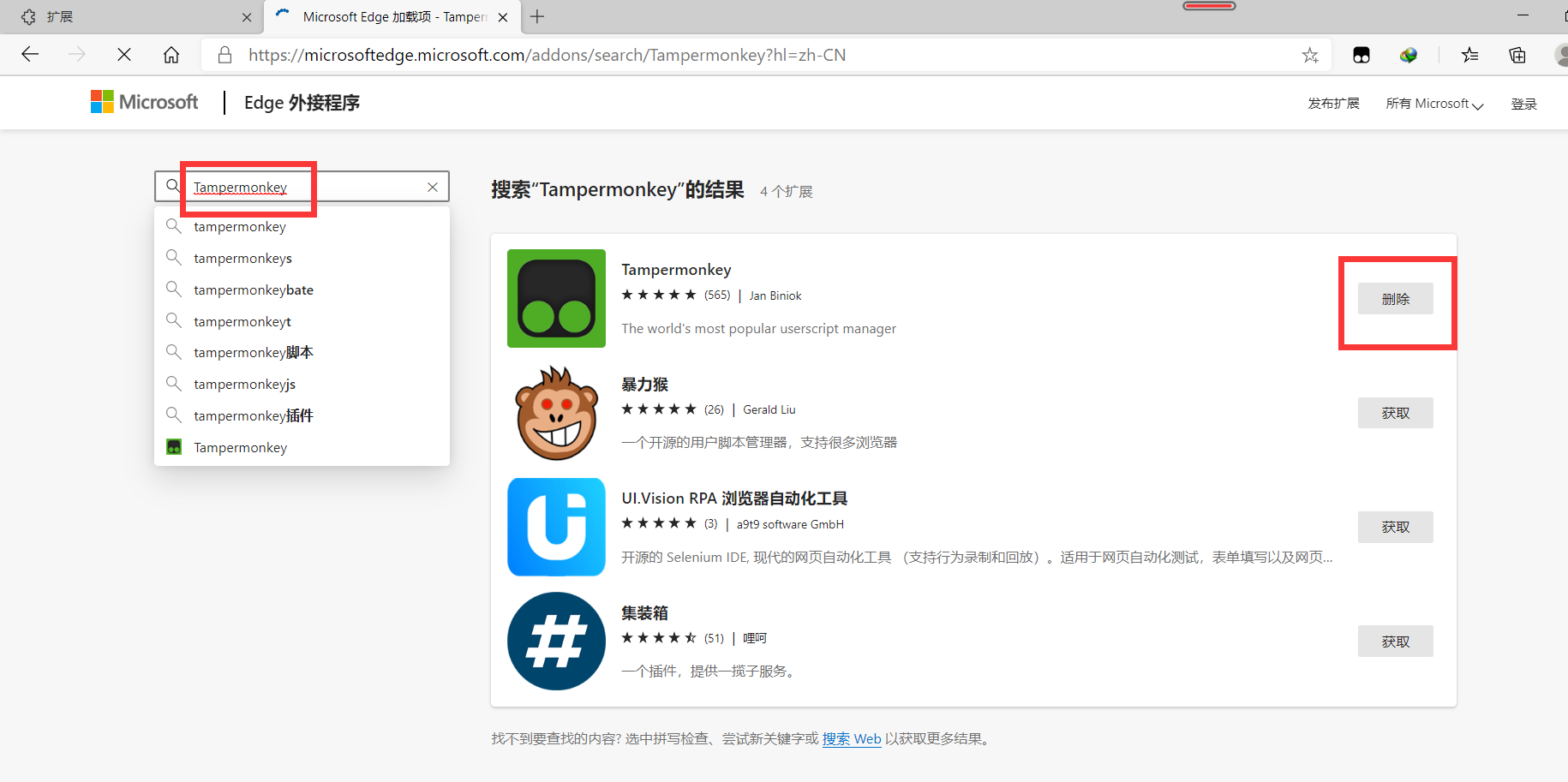The width and height of the screenshot is (1568, 782).
Task: Open the 集装箱 result title
Action: tap(644, 613)
